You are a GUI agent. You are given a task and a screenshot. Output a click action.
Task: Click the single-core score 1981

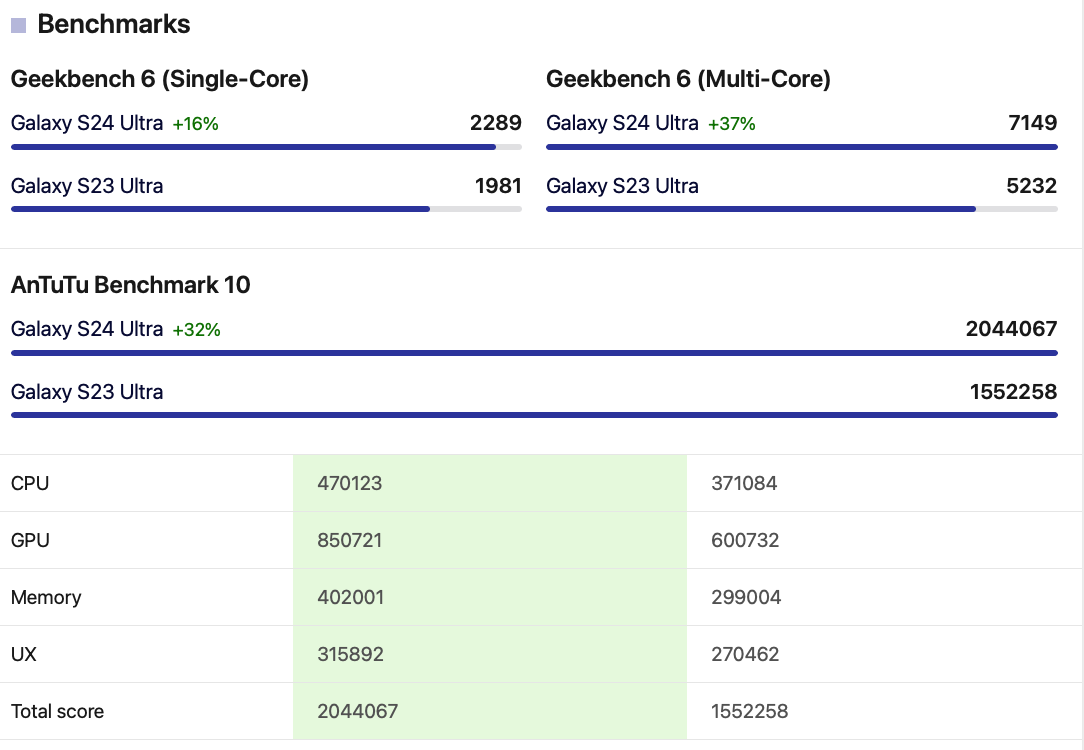(498, 186)
